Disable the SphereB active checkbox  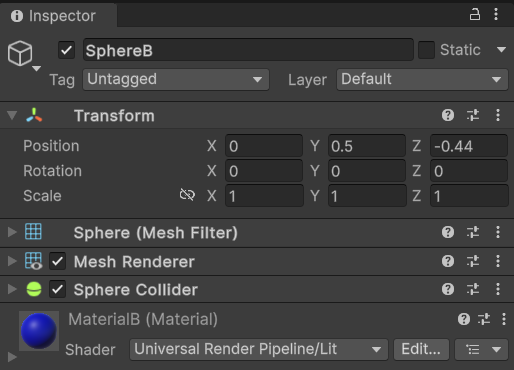click(x=66, y=50)
